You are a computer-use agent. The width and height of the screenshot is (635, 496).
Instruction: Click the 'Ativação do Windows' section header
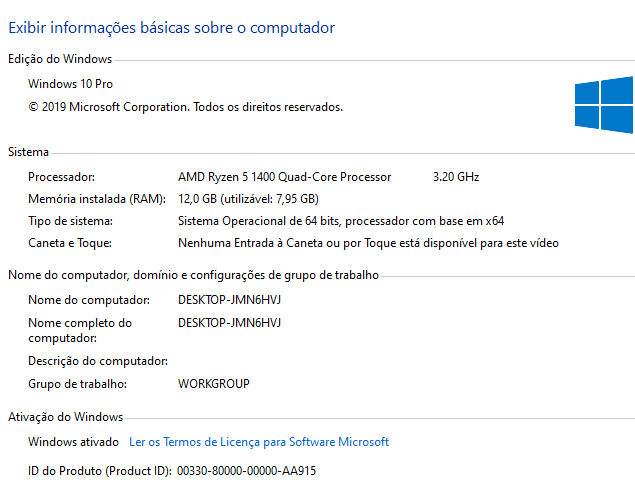66,417
